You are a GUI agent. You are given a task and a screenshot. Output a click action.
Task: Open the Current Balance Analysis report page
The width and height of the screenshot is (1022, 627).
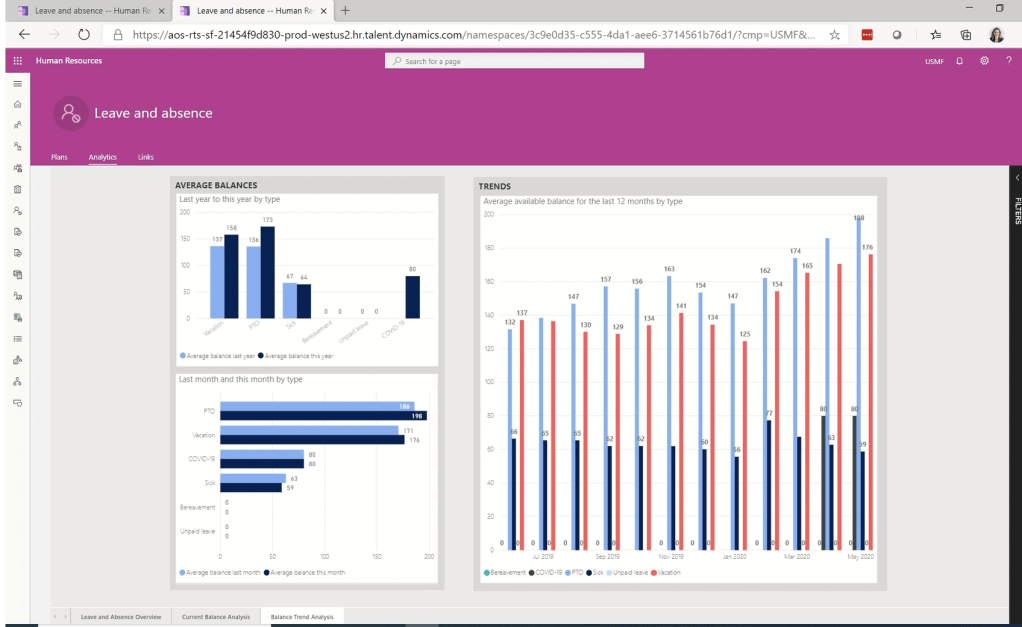(x=215, y=617)
